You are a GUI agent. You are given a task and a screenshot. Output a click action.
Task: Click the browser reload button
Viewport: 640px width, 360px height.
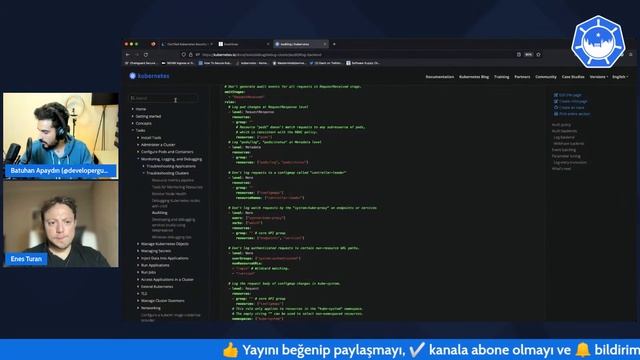click(146, 55)
